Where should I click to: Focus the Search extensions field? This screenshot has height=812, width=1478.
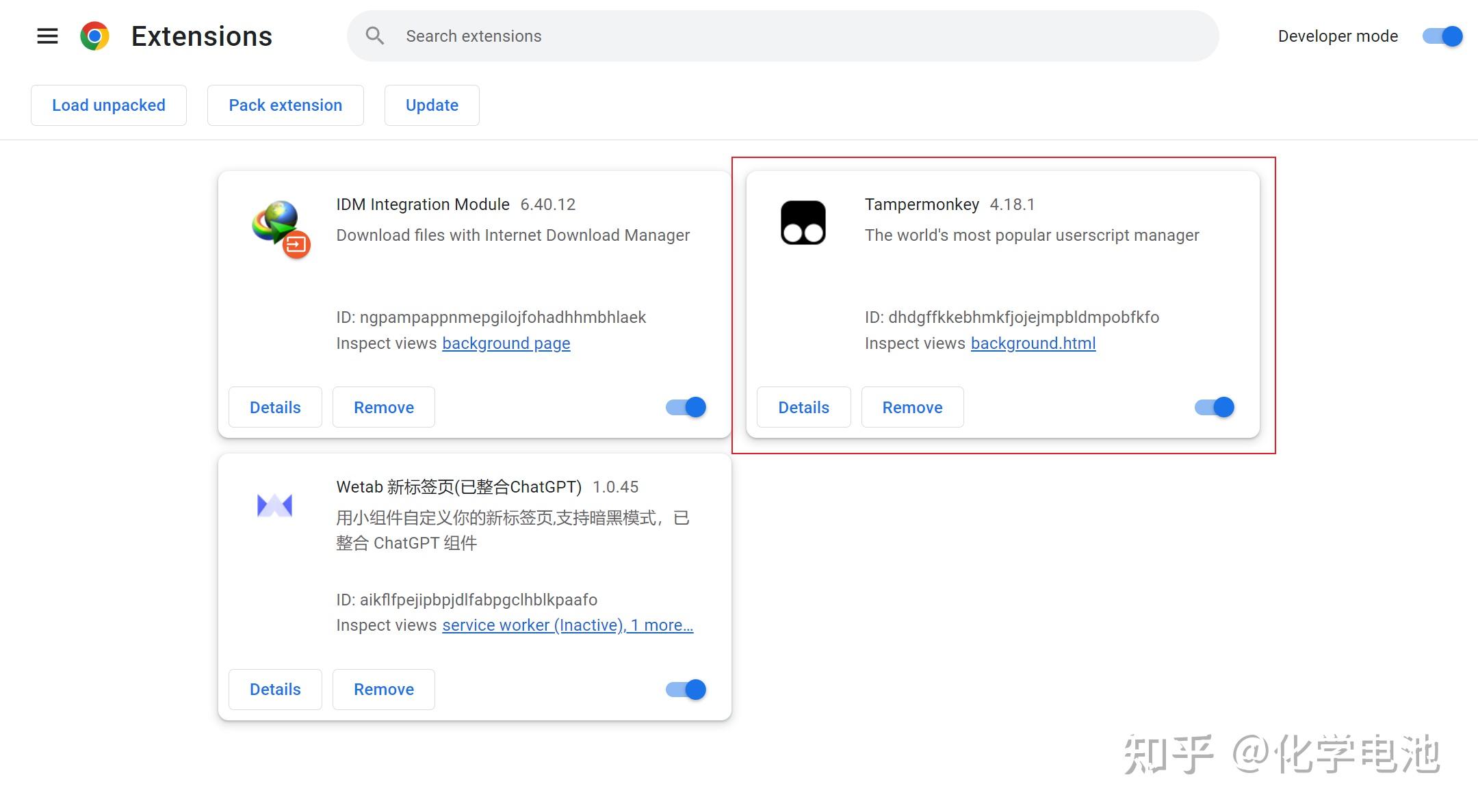pos(783,36)
